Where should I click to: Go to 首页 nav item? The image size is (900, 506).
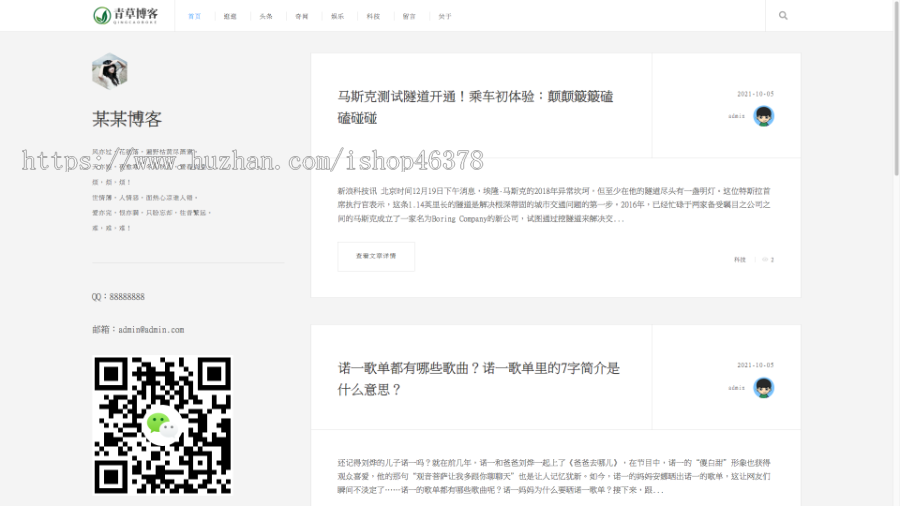[x=195, y=17]
